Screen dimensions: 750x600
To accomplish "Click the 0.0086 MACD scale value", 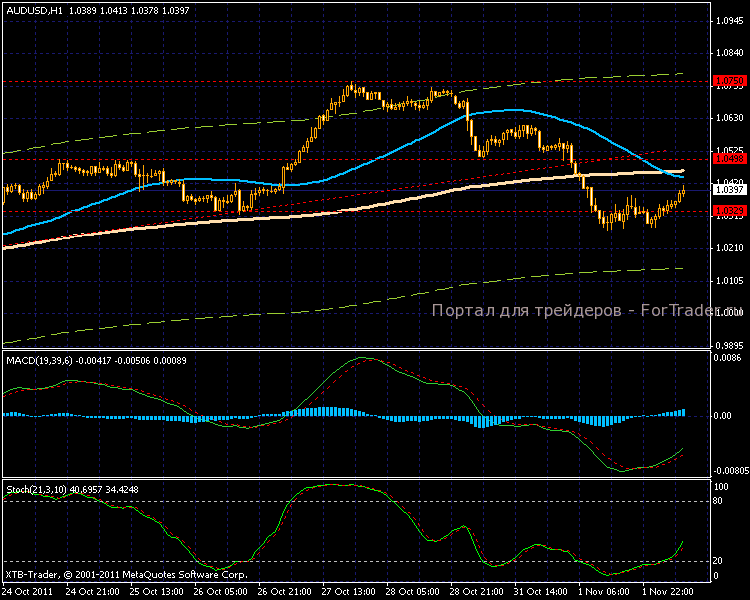I will pos(728,358).
